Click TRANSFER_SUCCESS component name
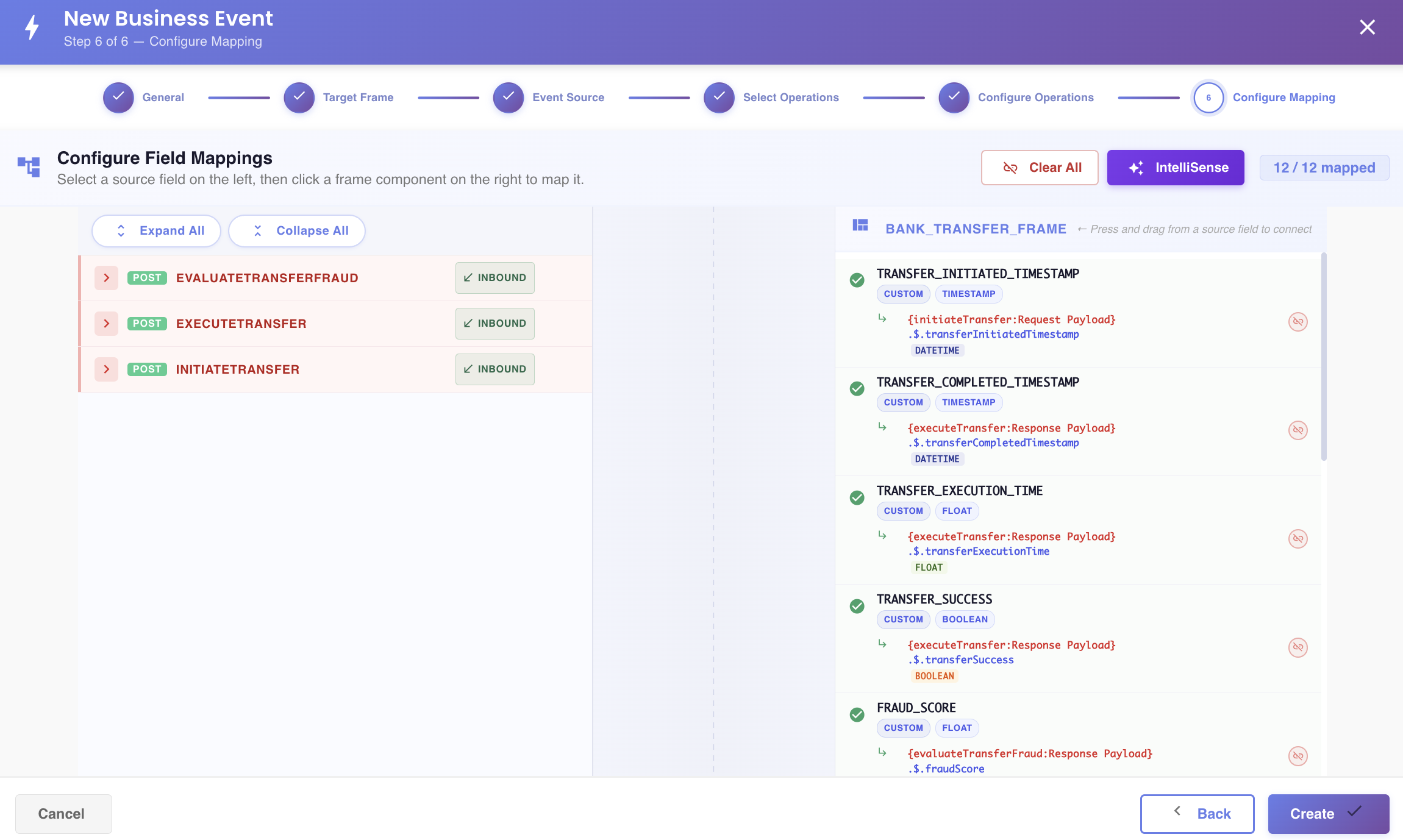Image resolution: width=1403 pixels, height=840 pixels. [935, 599]
